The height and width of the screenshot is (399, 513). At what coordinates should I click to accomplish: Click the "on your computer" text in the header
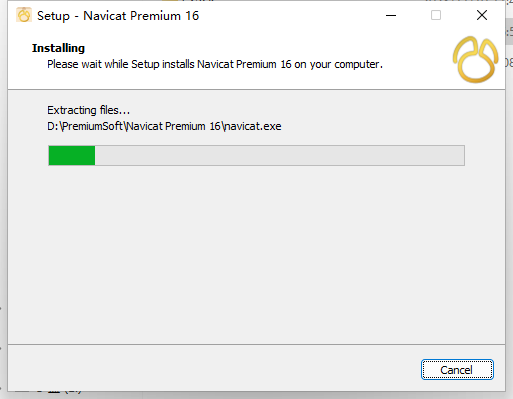point(338,64)
